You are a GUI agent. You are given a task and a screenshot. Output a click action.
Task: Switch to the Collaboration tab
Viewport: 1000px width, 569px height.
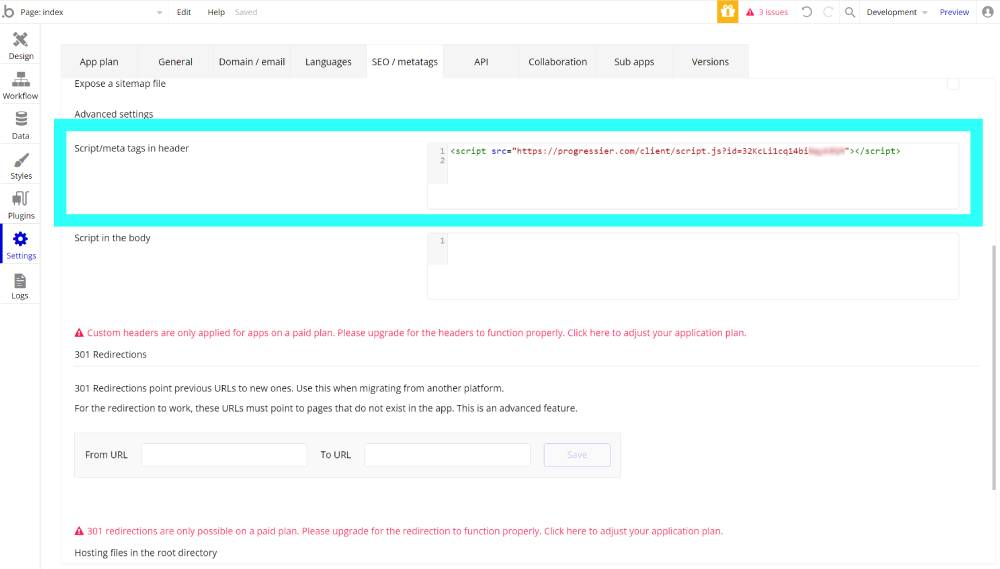[557, 62]
